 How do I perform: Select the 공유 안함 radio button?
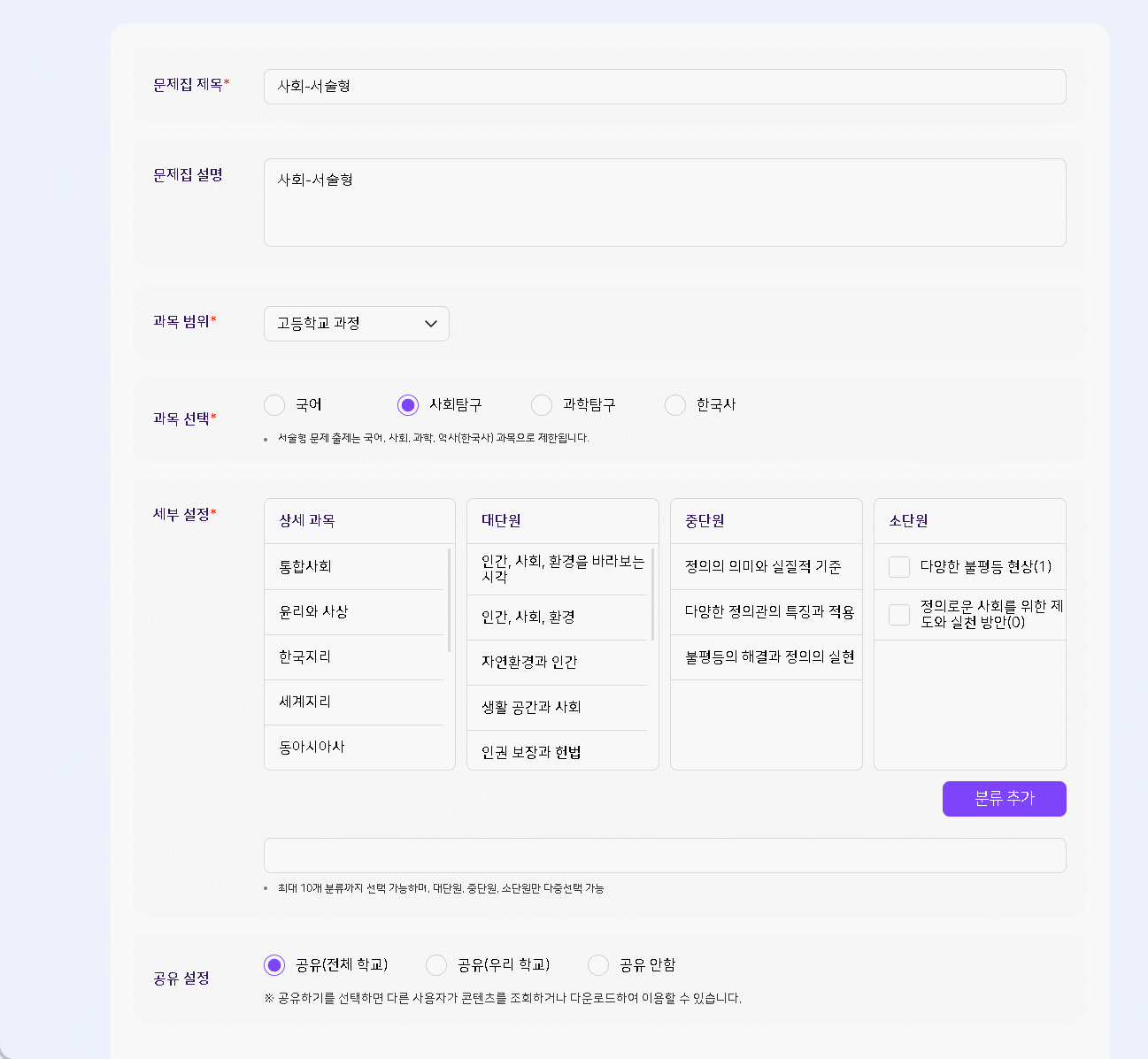598,964
